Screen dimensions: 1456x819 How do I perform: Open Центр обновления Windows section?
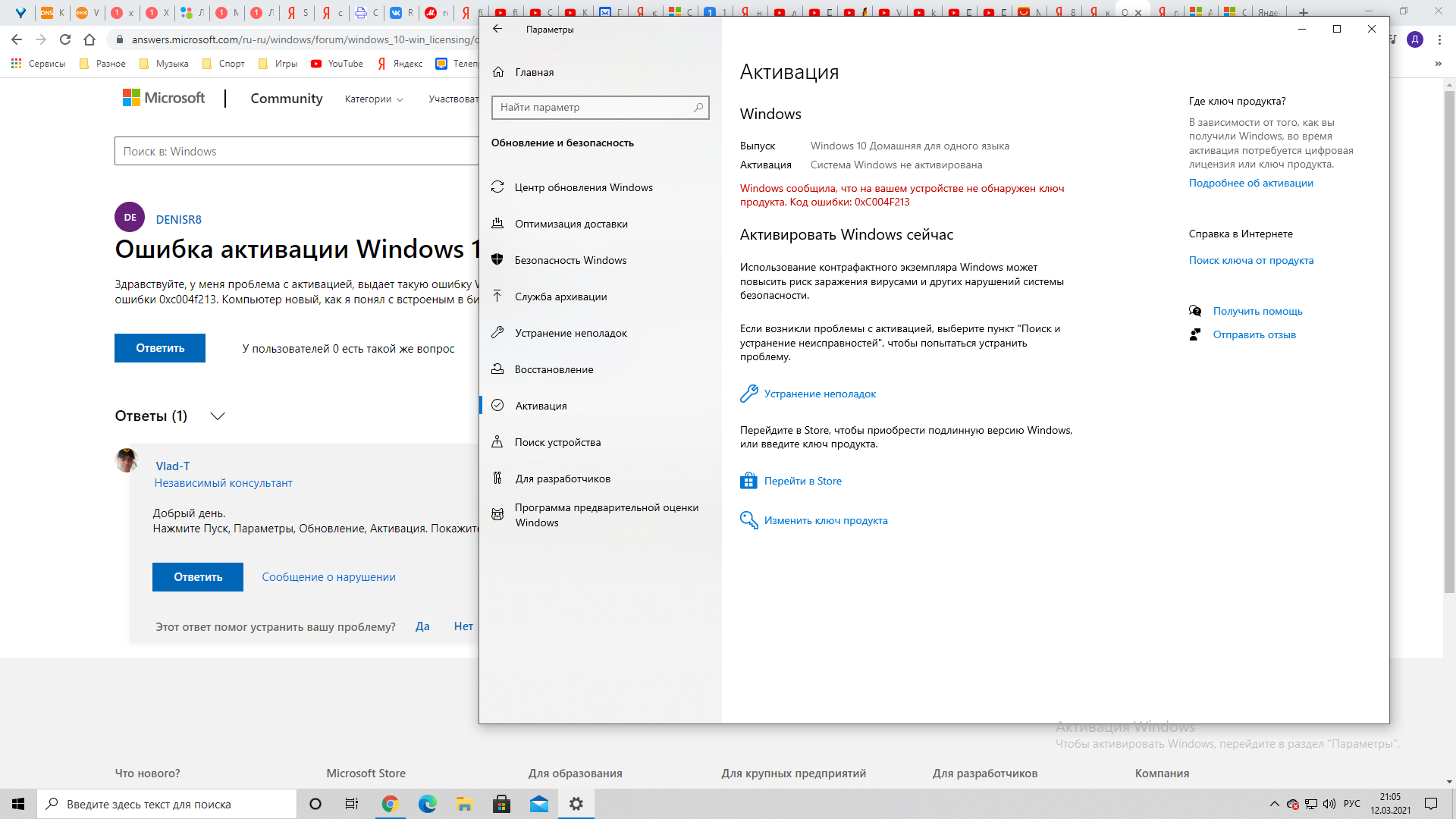(584, 187)
